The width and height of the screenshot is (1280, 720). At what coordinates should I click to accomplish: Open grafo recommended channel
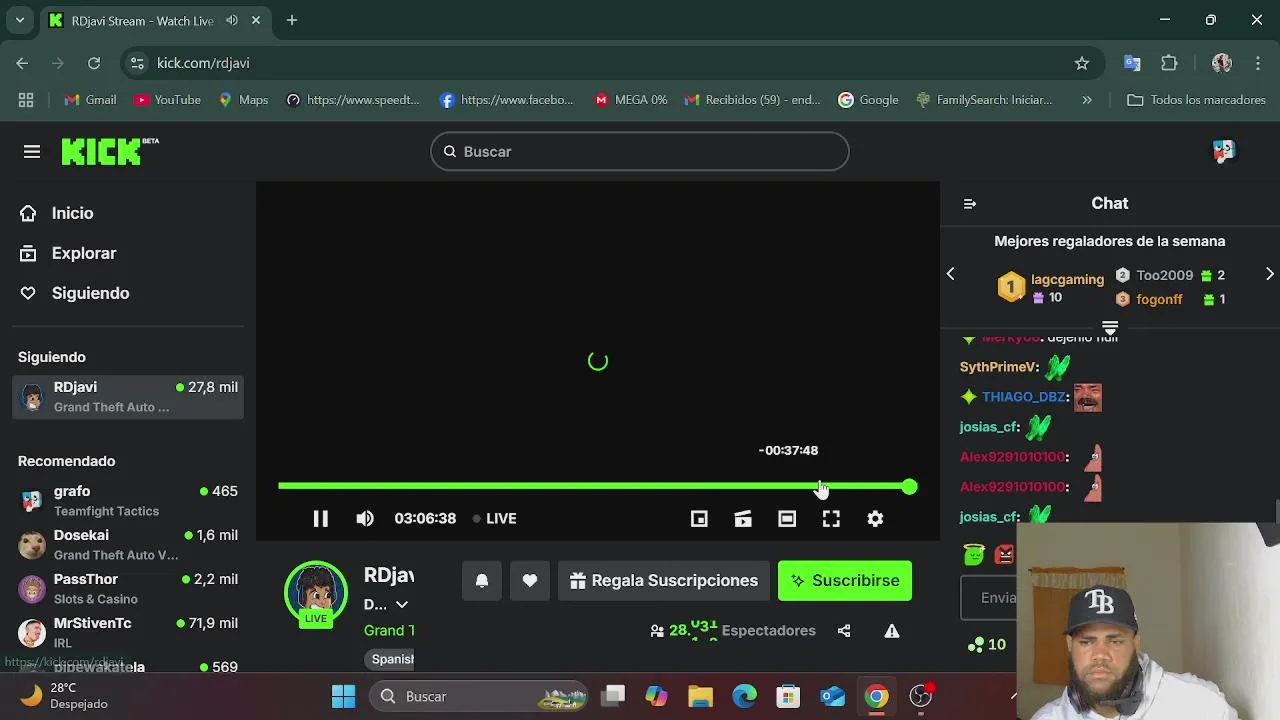coord(128,501)
